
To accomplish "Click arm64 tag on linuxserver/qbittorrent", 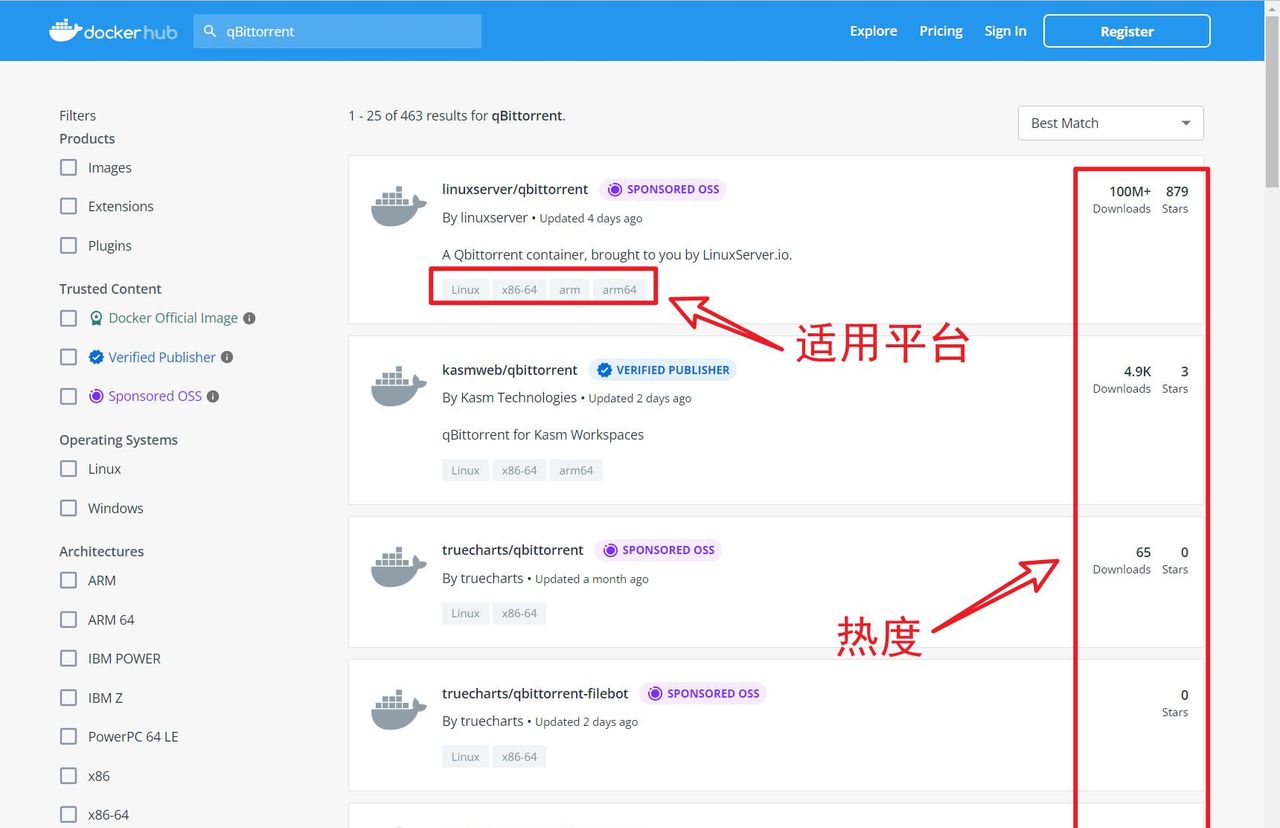I will point(619,290).
